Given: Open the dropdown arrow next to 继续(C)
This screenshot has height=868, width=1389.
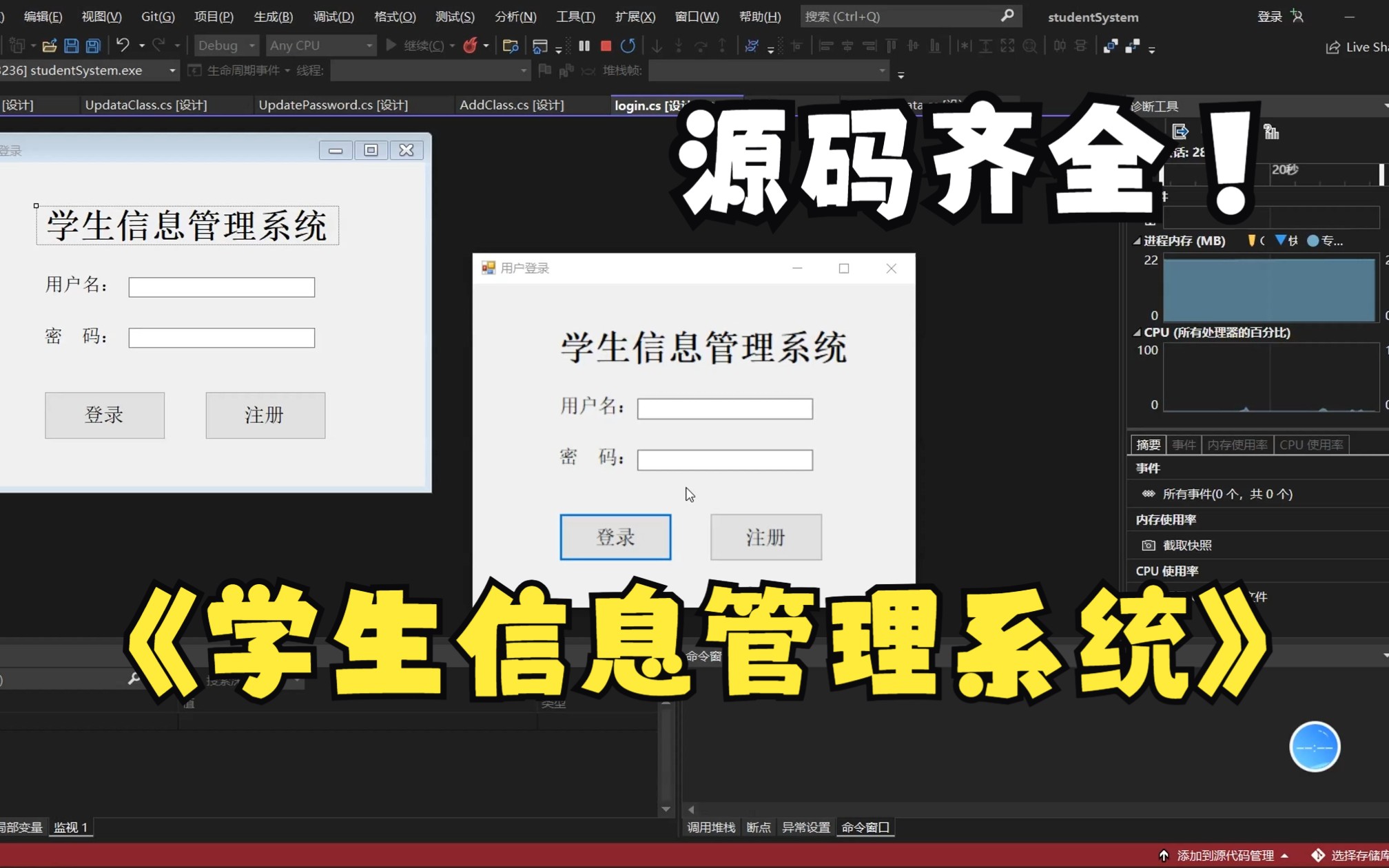Looking at the screenshot, I should [452, 46].
